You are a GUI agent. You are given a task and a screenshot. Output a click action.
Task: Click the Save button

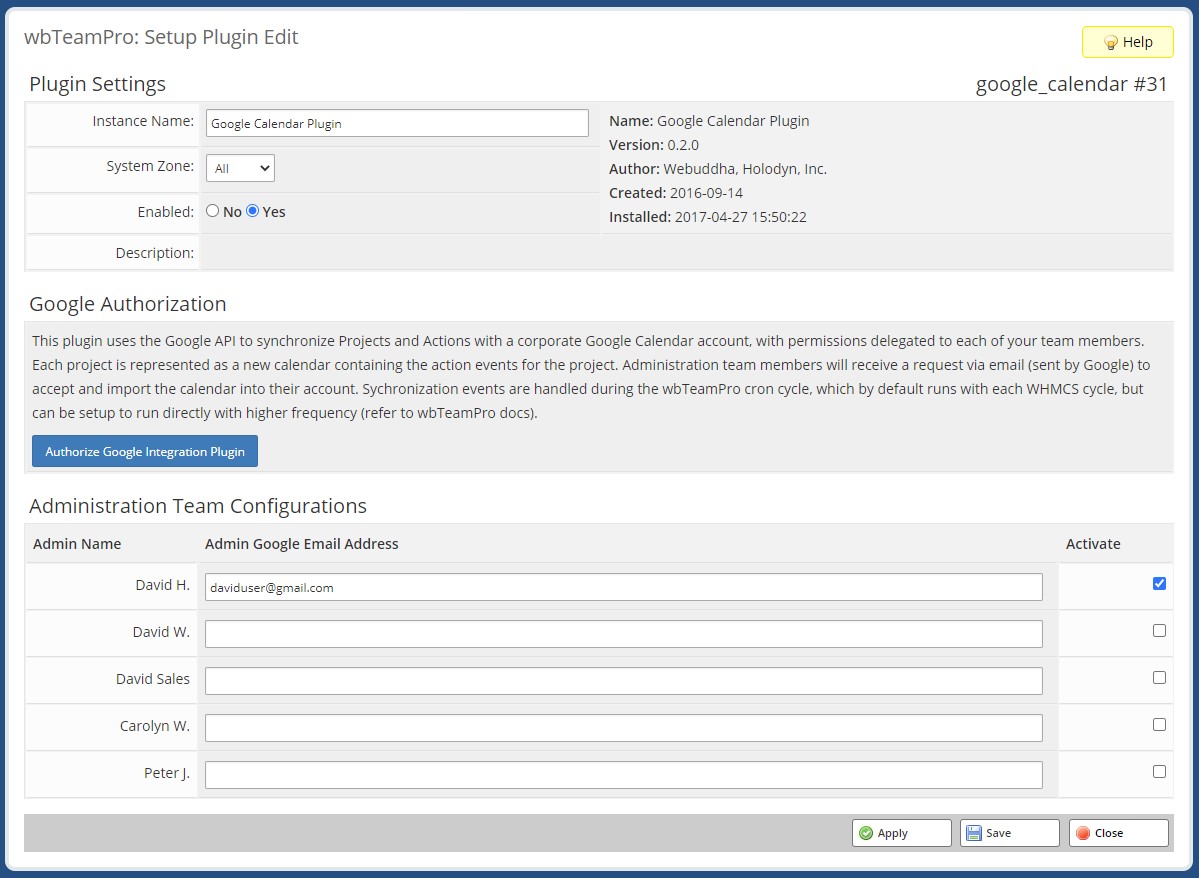coord(1009,832)
